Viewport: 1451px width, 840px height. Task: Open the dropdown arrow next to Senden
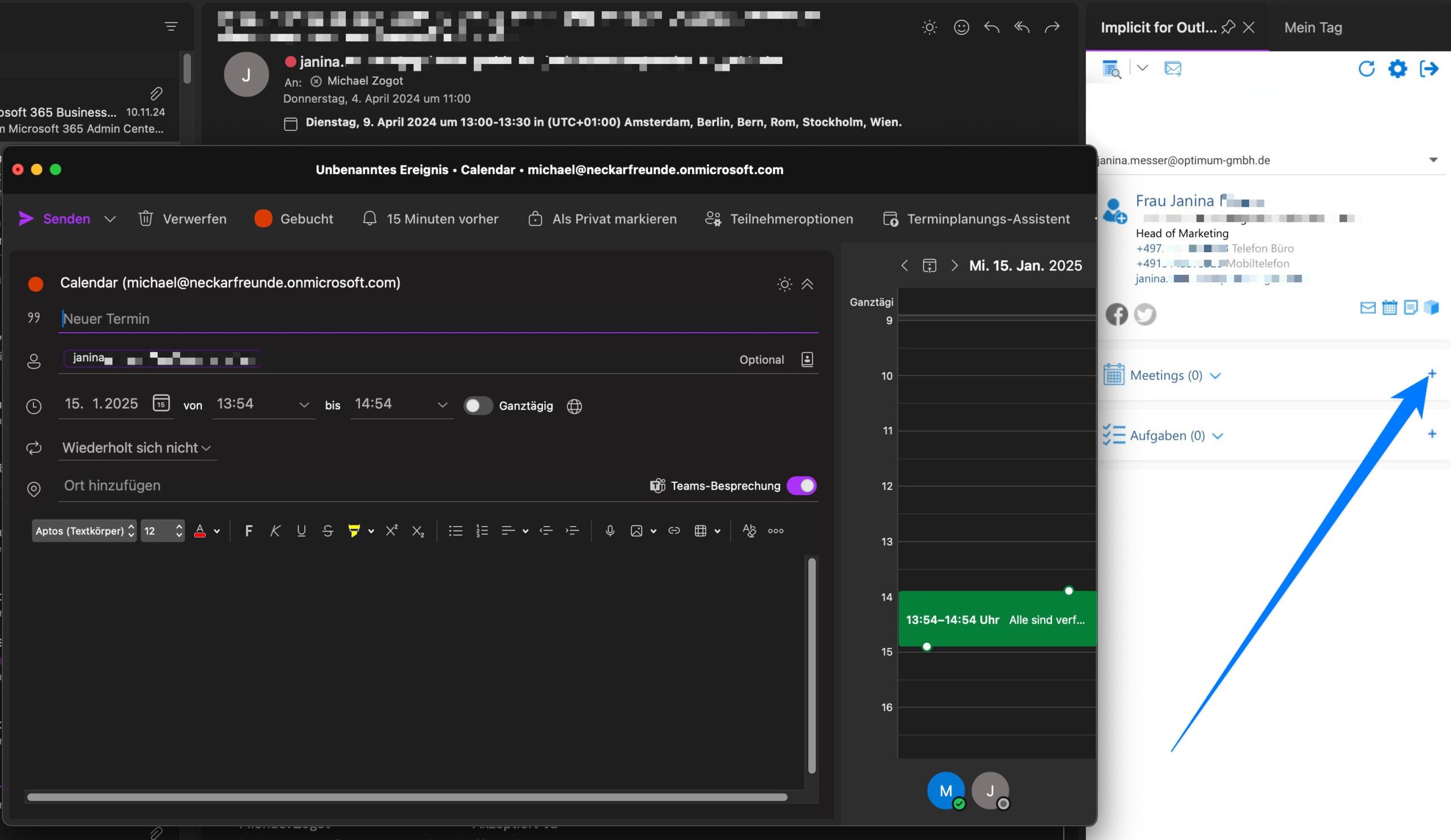click(110, 219)
